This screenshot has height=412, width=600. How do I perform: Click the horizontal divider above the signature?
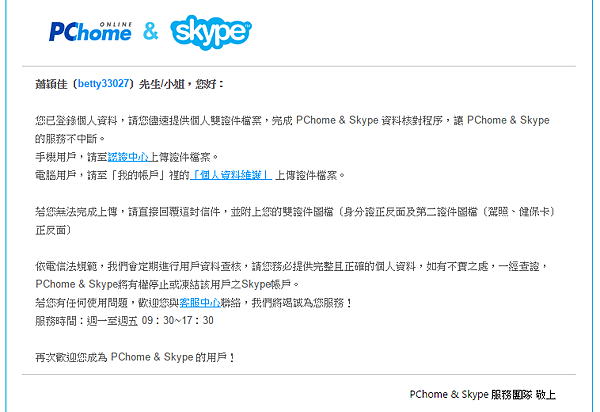tap(299, 375)
